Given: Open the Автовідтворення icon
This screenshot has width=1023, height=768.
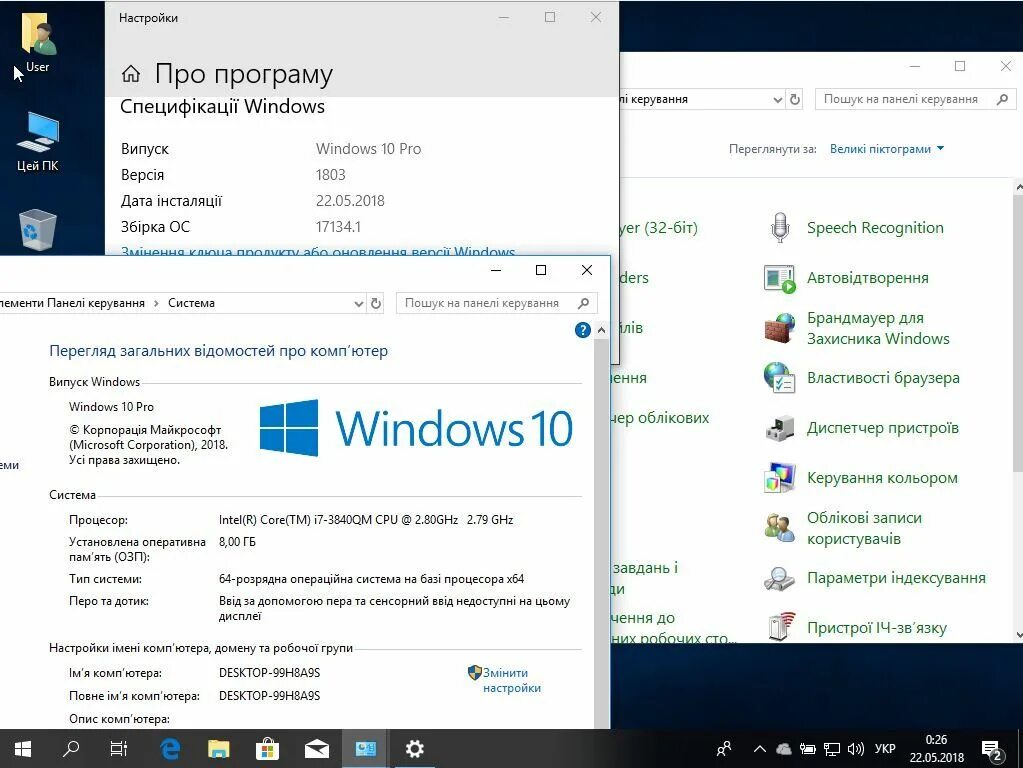Looking at the screenshot, I should point(780,278).
